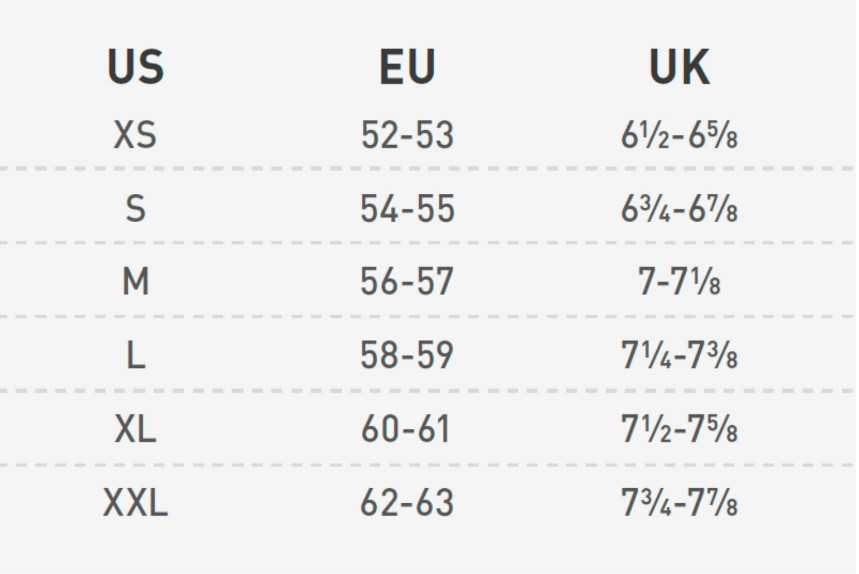859x574 pixels.
Task: Select the XS size label
Action: point(135,135)
